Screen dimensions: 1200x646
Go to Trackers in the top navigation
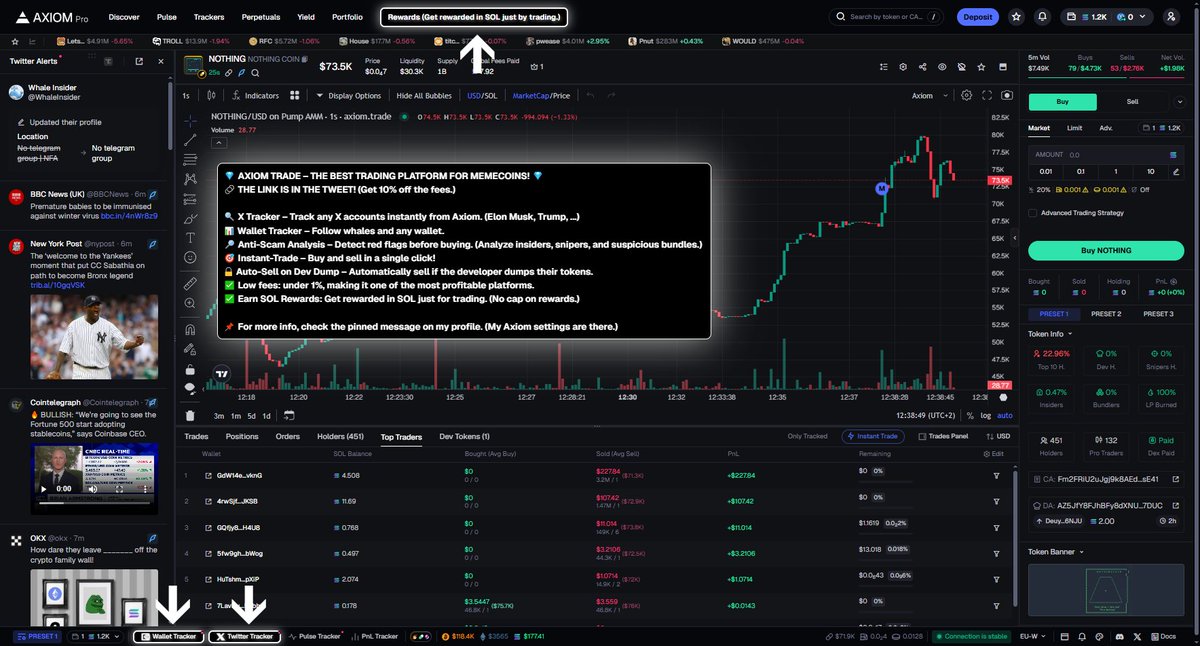(209, 17)
